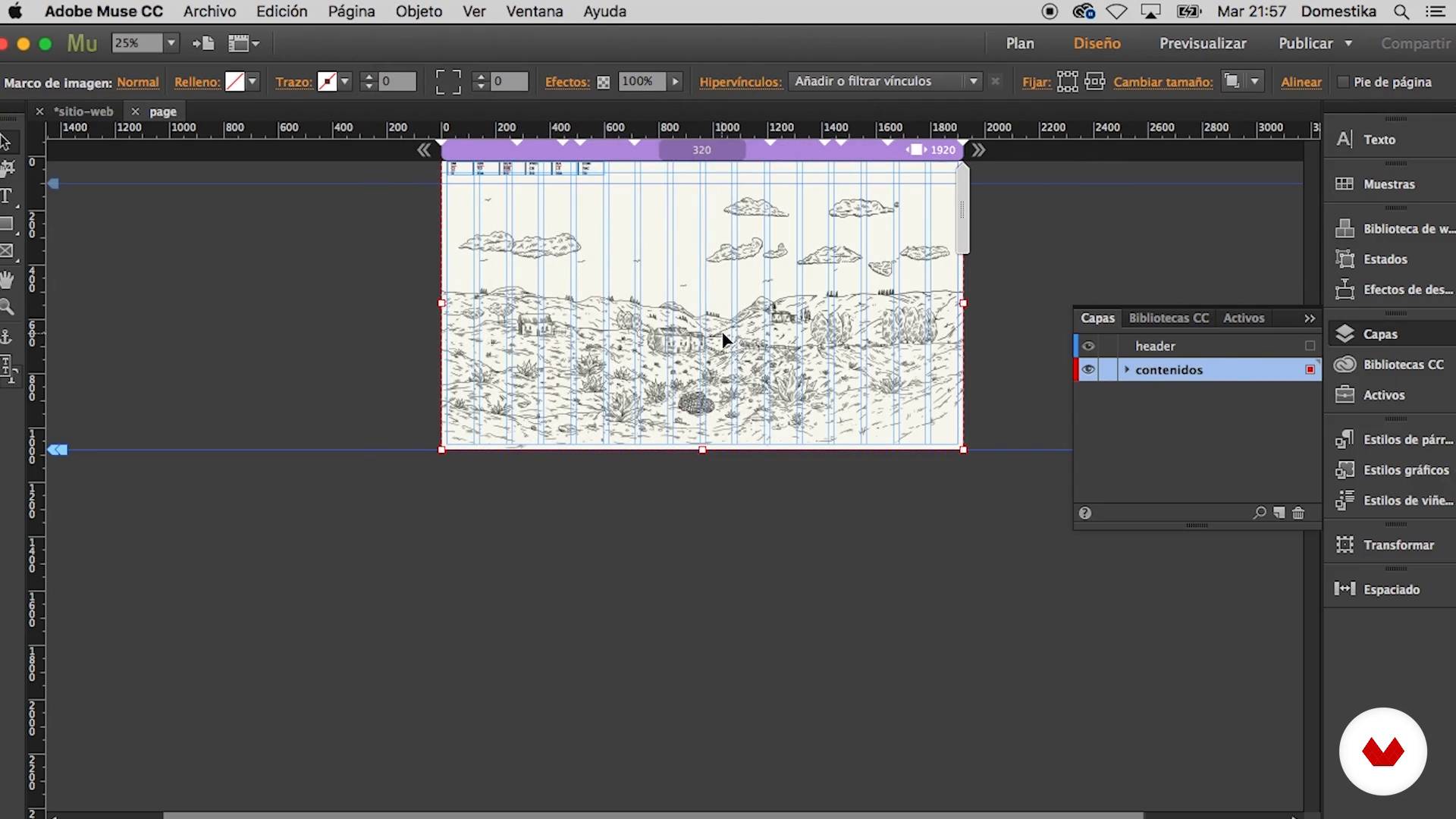Click the 320 breakpoint in purple bar
Screen dimensions: 1456x819
coord(702,150)
